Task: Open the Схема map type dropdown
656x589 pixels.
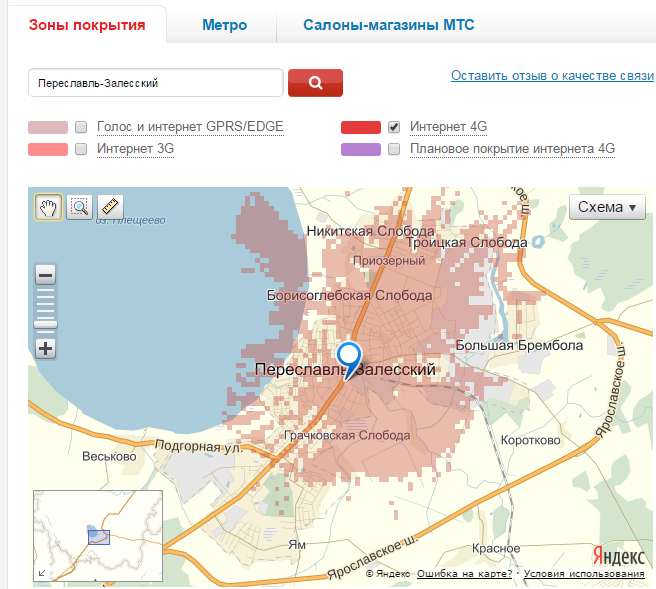Action: point(607,207)
